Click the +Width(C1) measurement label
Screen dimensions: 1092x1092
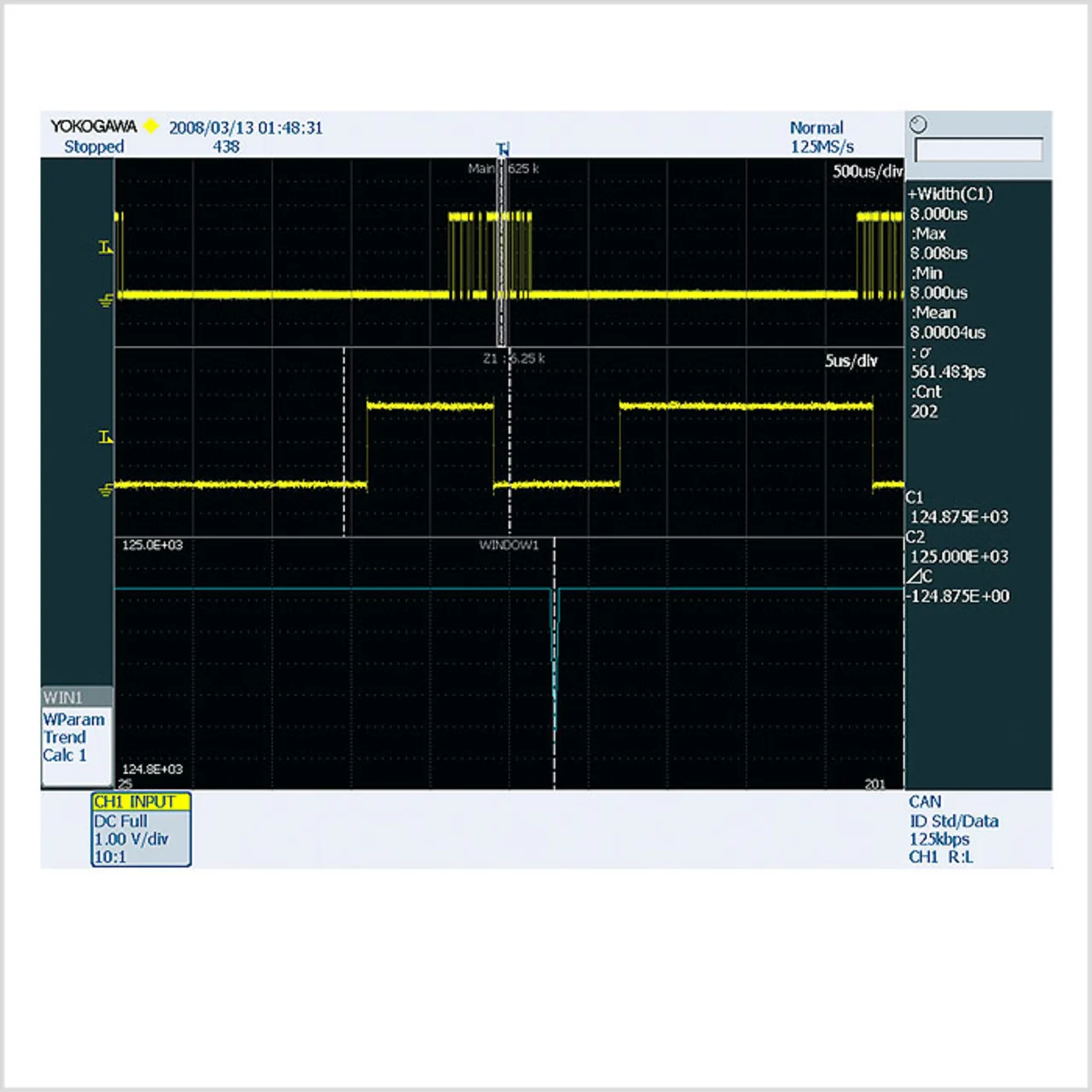[950, 194]
